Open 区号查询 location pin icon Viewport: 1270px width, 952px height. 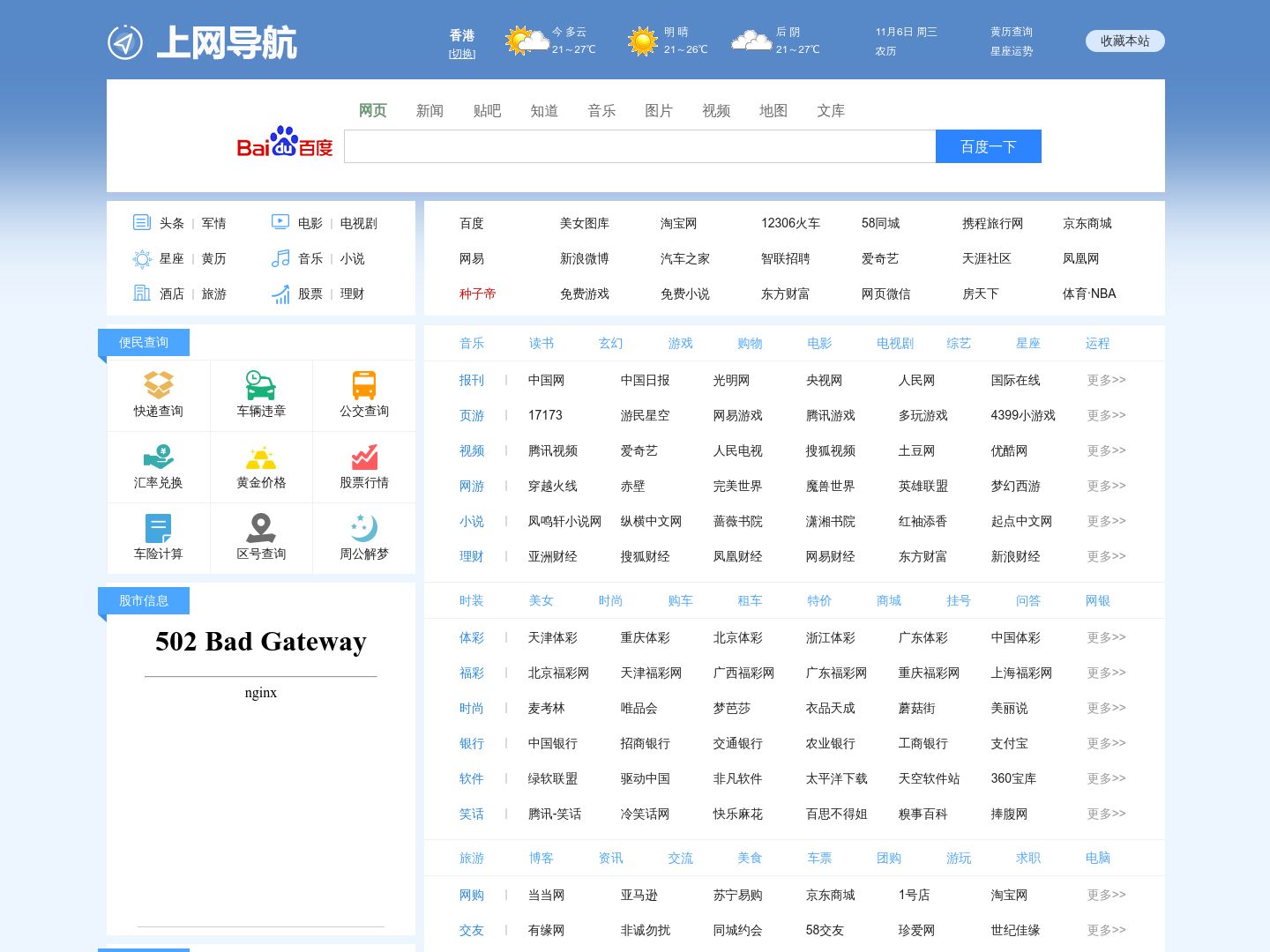261,528
